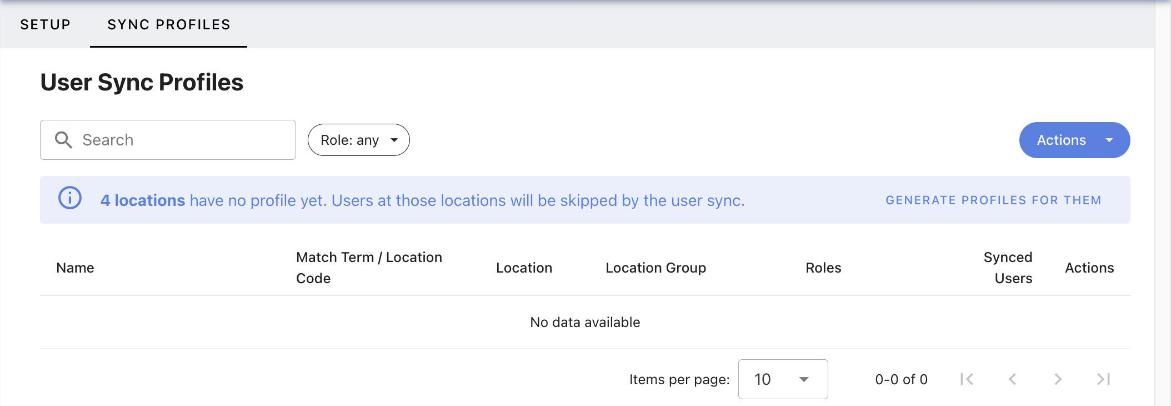Click the Search input field
Viewport: 1171px width, 406px height.
point(168,140)
